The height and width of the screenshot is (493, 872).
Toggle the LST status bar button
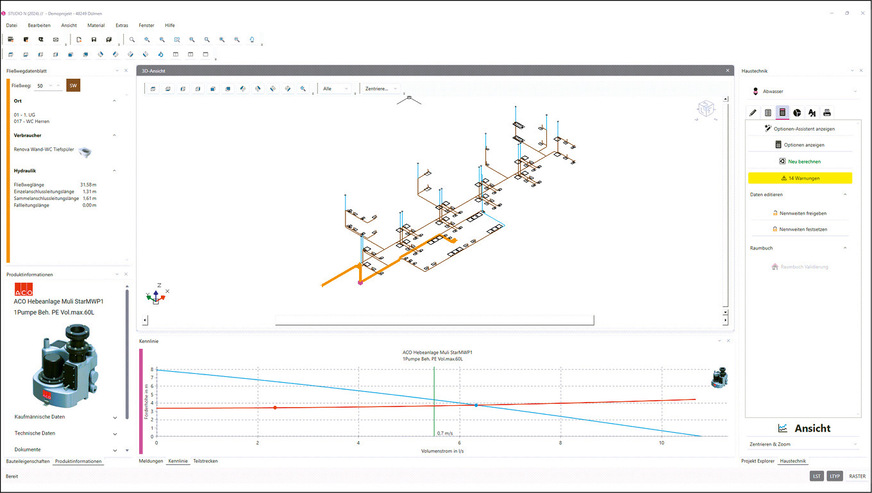817,477
